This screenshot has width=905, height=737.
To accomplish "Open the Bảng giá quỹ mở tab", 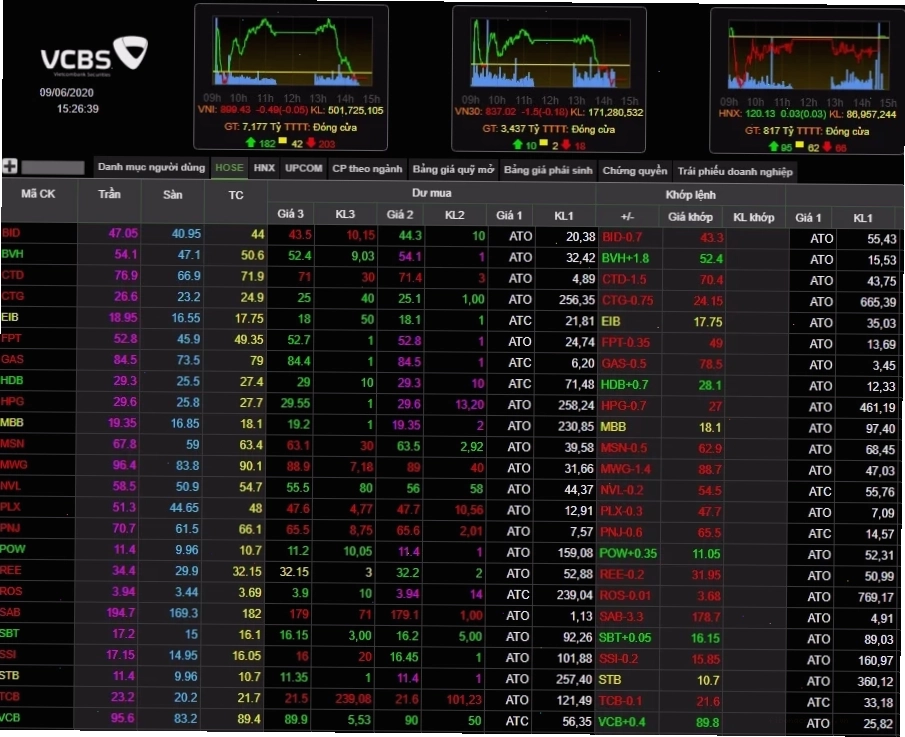I will [453, 170].
